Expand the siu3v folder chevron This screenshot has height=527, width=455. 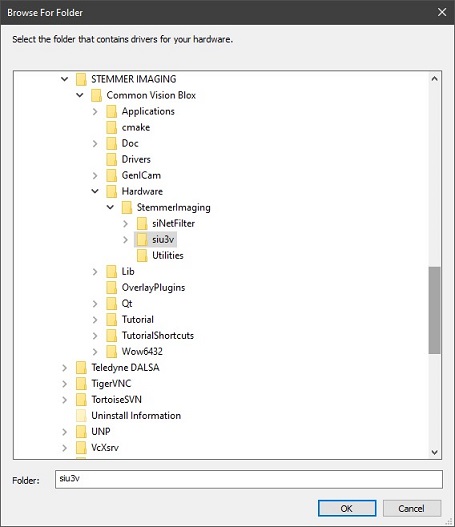coord(125,240)
